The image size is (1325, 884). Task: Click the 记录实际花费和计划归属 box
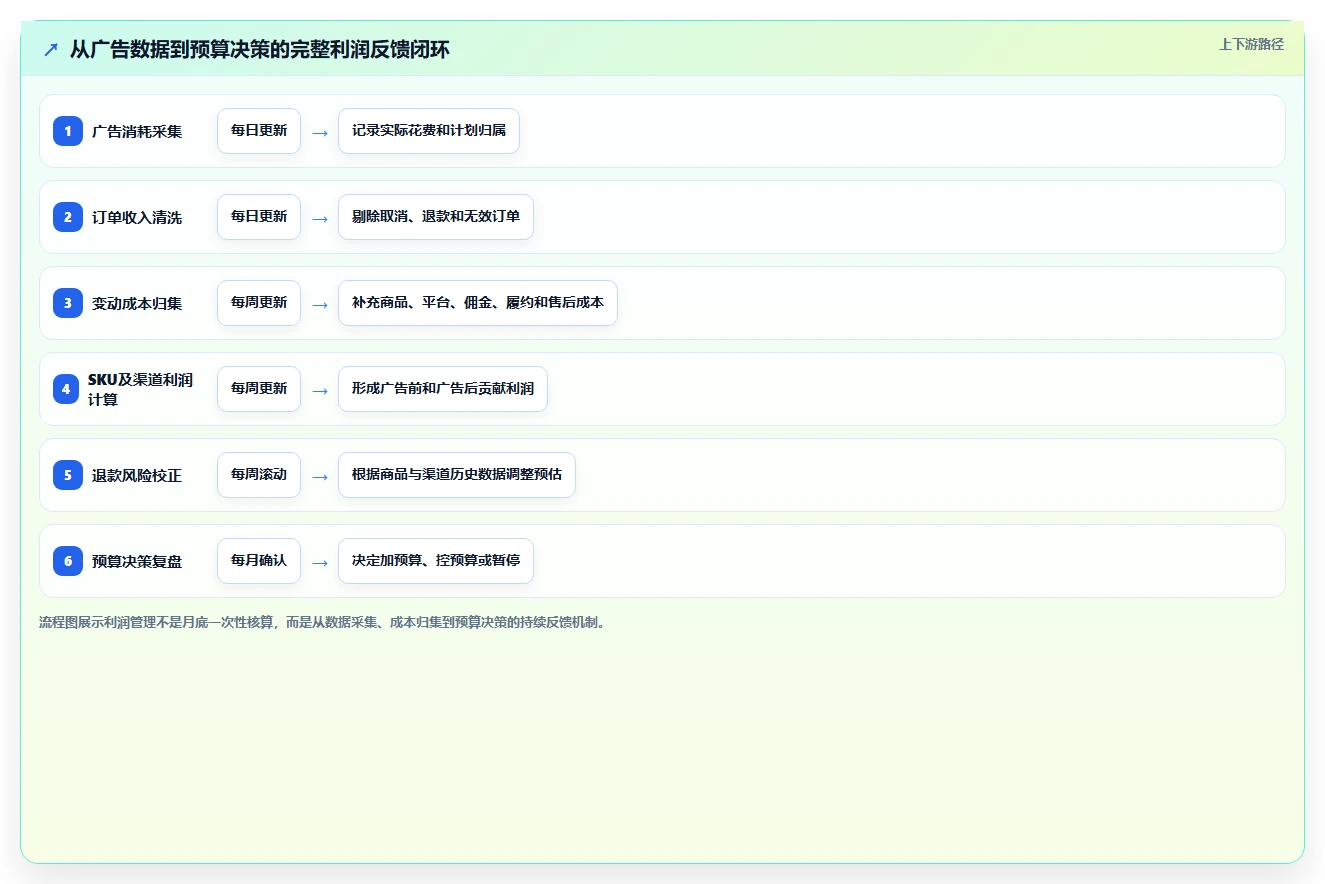pyautogui.click(x=429, y=131)
